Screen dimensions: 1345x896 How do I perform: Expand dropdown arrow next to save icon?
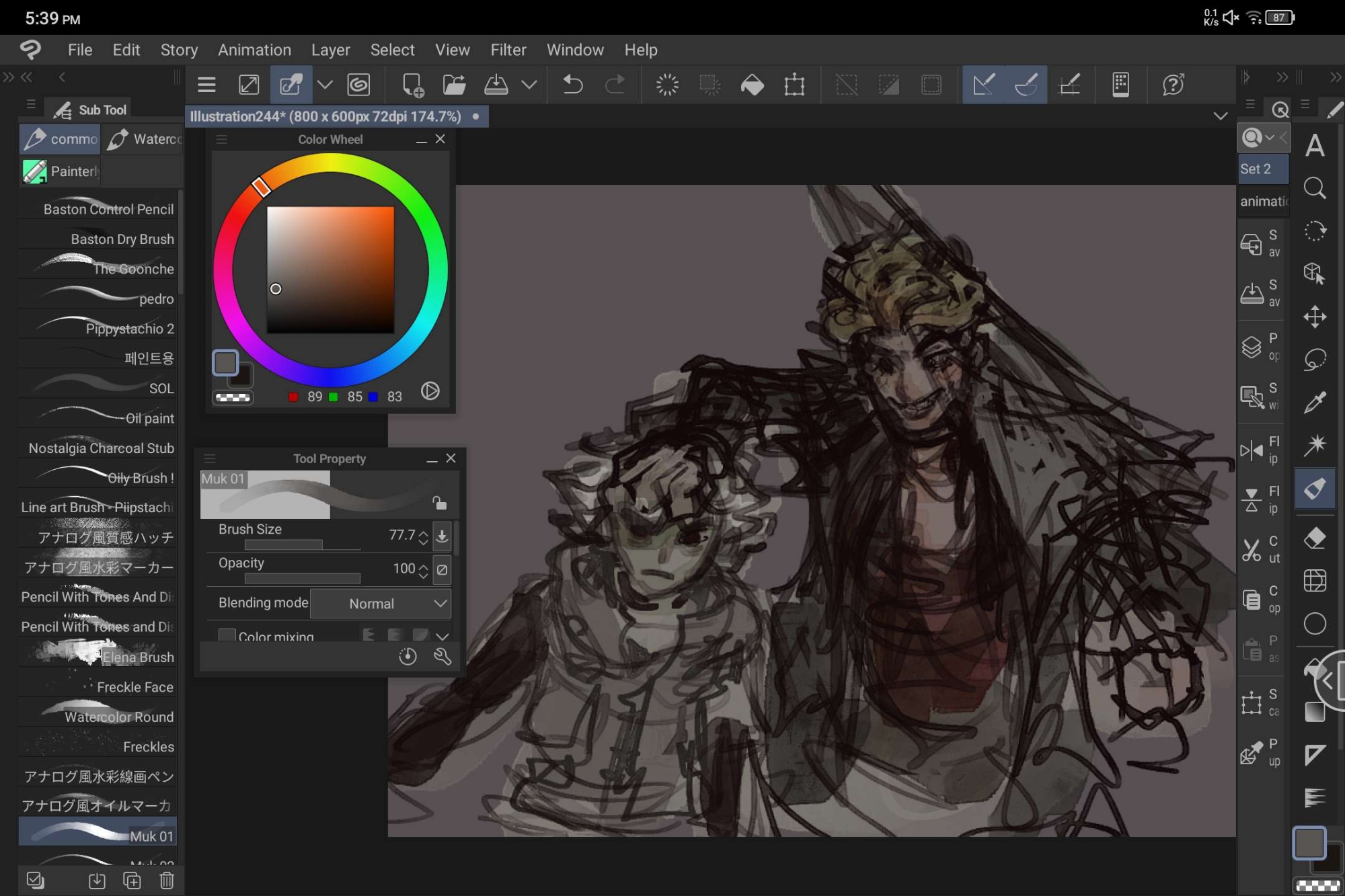pyautogui.click(x=529, y=85)
